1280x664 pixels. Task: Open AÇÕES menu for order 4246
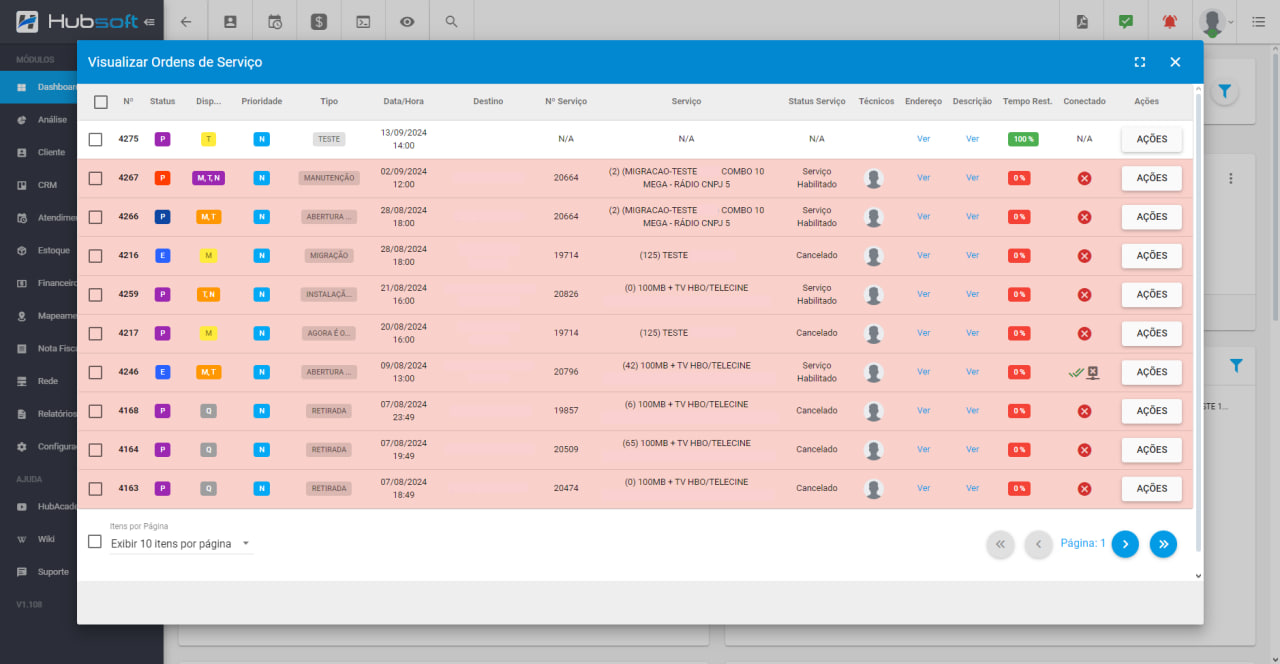(x=1151, y=372)
